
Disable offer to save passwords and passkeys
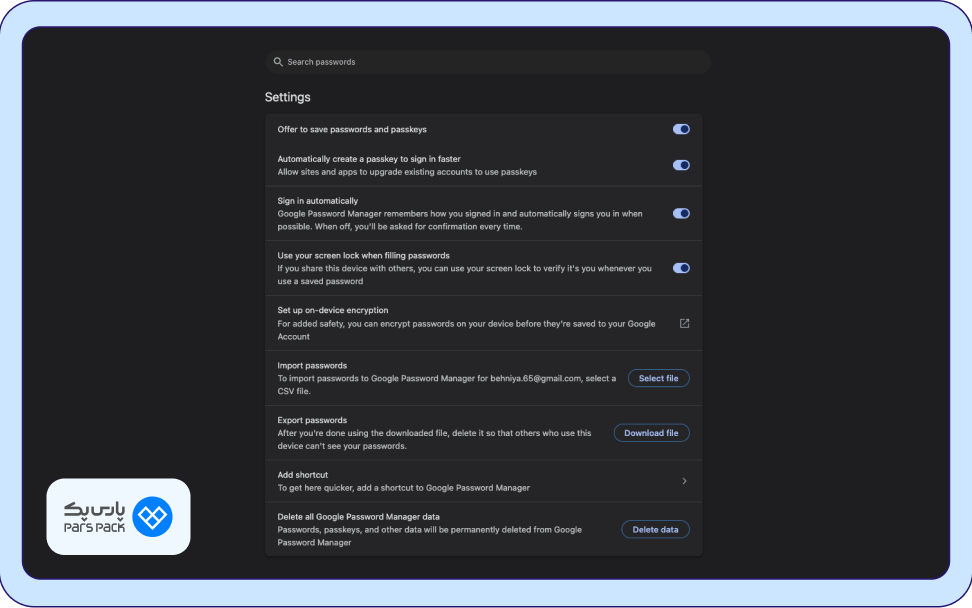point(681,129)
